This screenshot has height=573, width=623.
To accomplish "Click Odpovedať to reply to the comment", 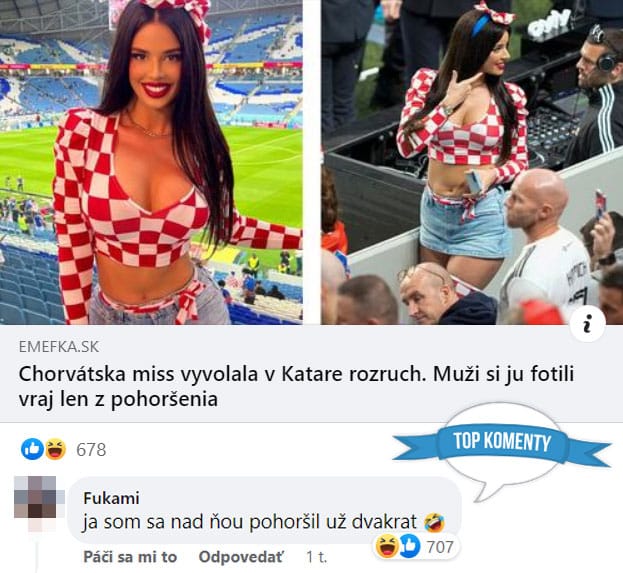I will pyautogui.click(x=241, y=557).
